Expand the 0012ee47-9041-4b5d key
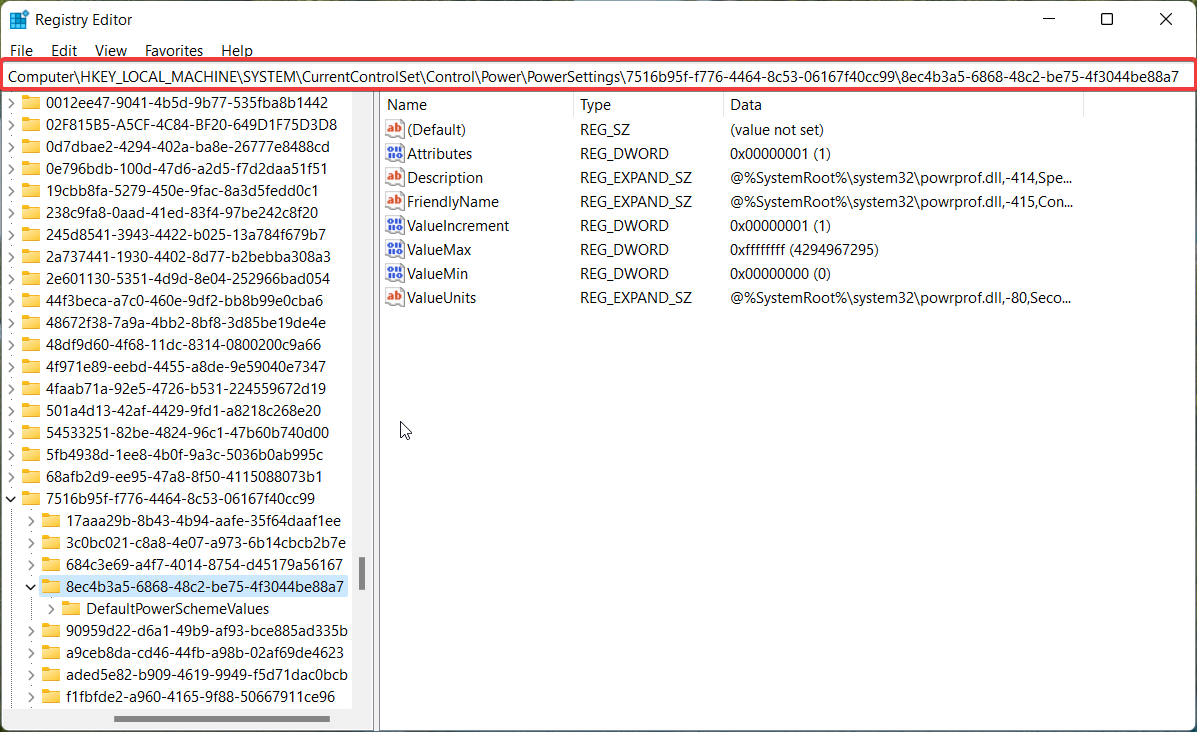1197x732 pixels. [x=11, y=103]
